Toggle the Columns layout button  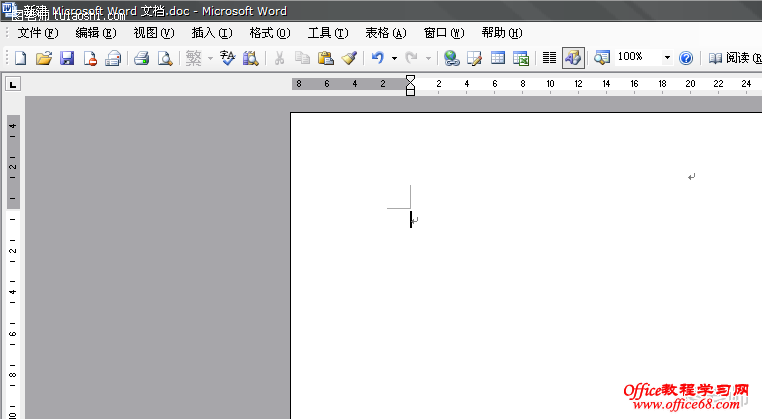[549, 58]
